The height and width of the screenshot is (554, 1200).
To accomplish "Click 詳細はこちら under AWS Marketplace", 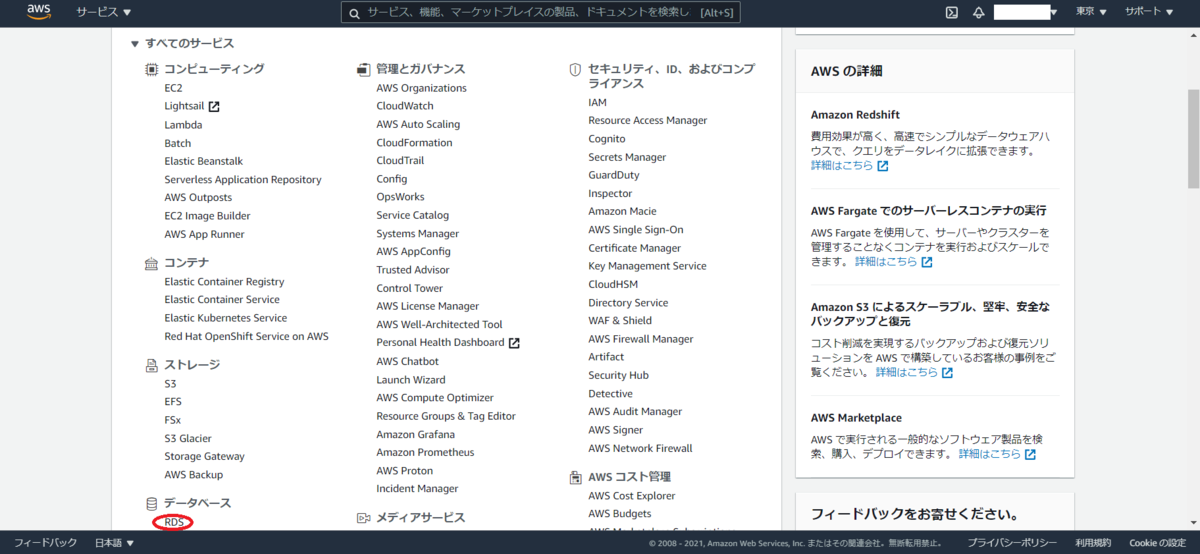I will pyautogui.click(x=990, y=454).
